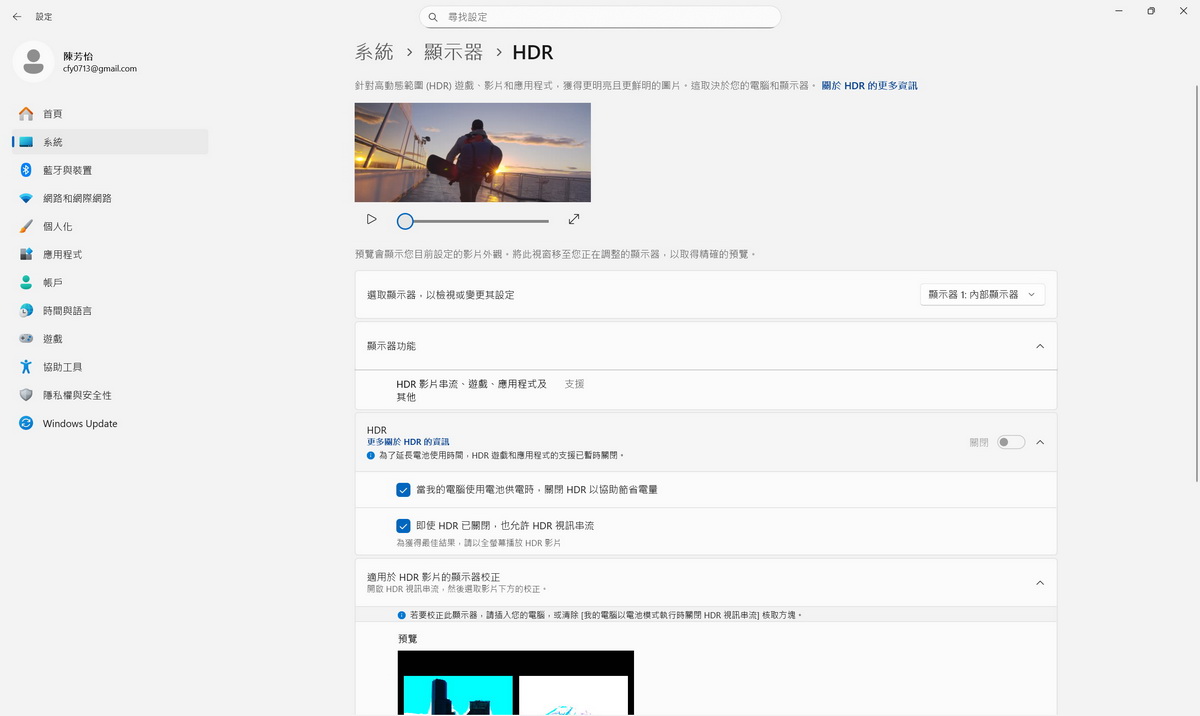Uncheck 允許 HDR 視訊串流 checkbox
This screenshot has height=716, width=1200.
pyautogui.click(x=403, y=526)
